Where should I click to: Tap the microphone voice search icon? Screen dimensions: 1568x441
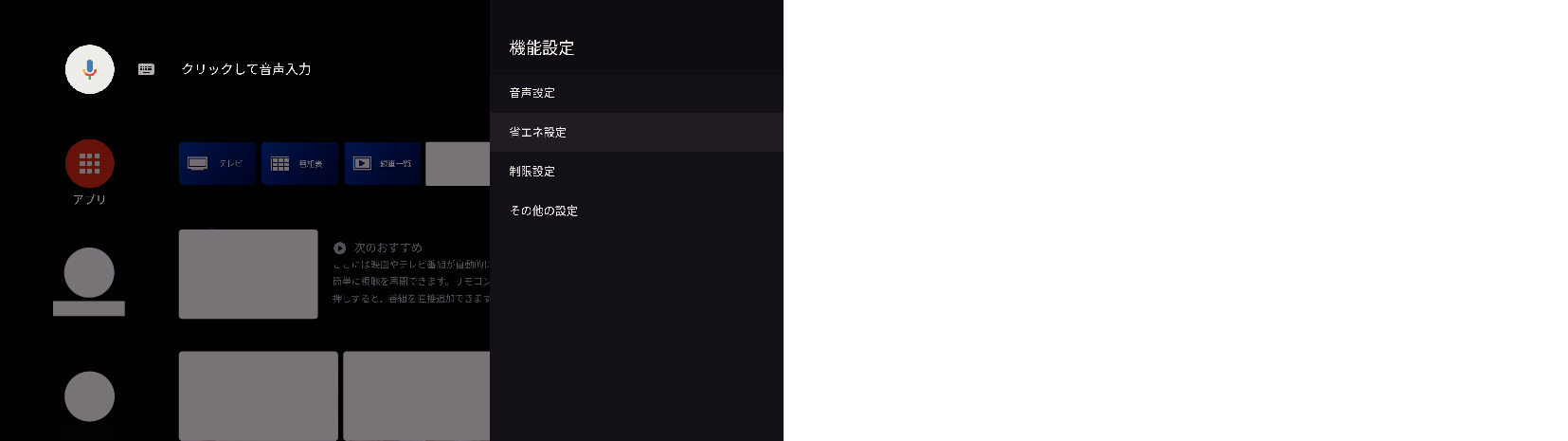coord(90,69)
